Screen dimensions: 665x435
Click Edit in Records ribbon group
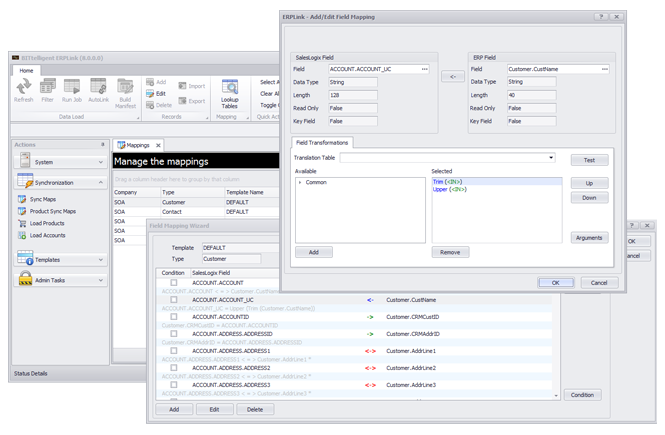(x=156, y=94)
